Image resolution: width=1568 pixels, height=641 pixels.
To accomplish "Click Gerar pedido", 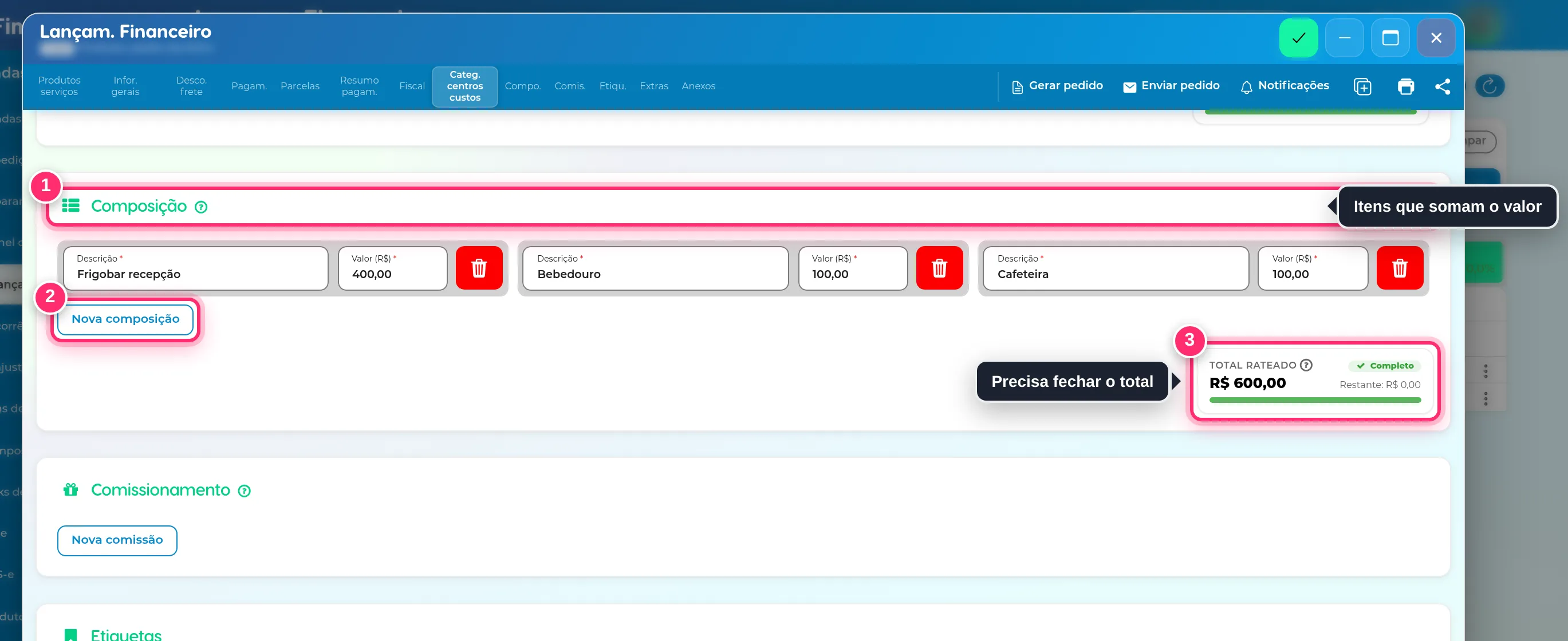I will click(1057, 86).
